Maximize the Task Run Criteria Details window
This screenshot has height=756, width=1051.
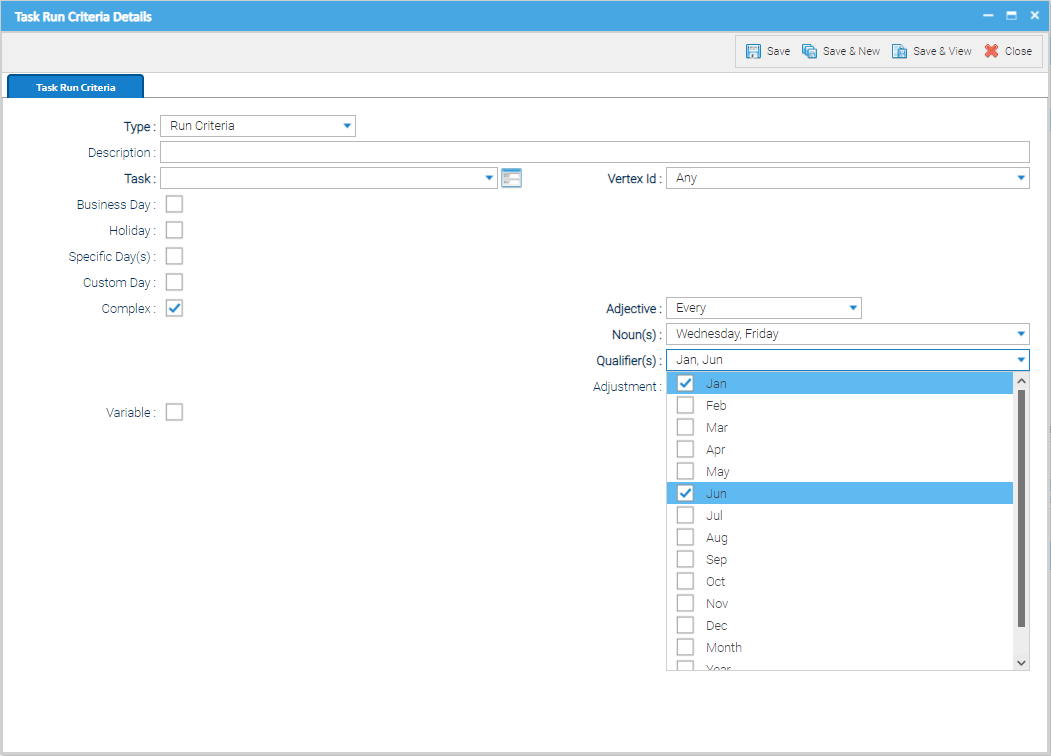pos(1011,16)
